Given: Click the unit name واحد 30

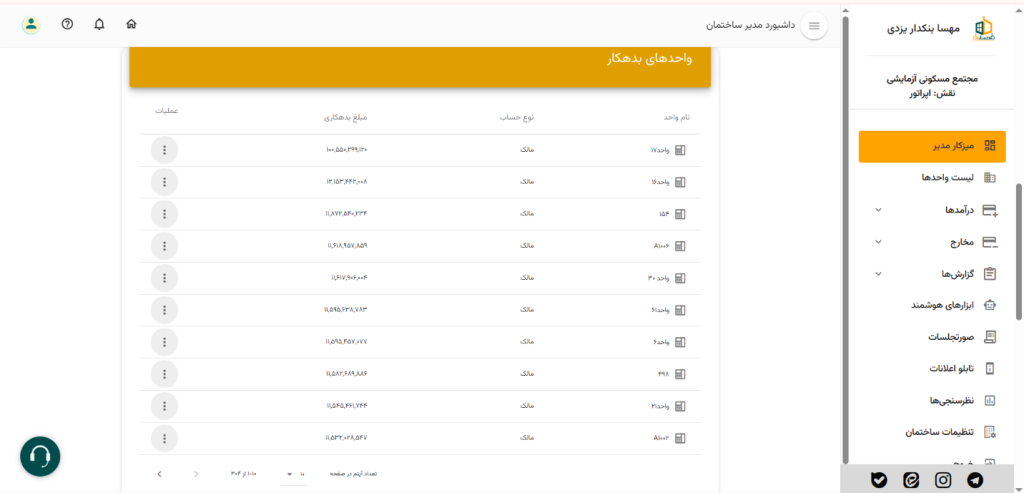Looking at the screenshot, I should pyautogui.click(x=658, y=279).
